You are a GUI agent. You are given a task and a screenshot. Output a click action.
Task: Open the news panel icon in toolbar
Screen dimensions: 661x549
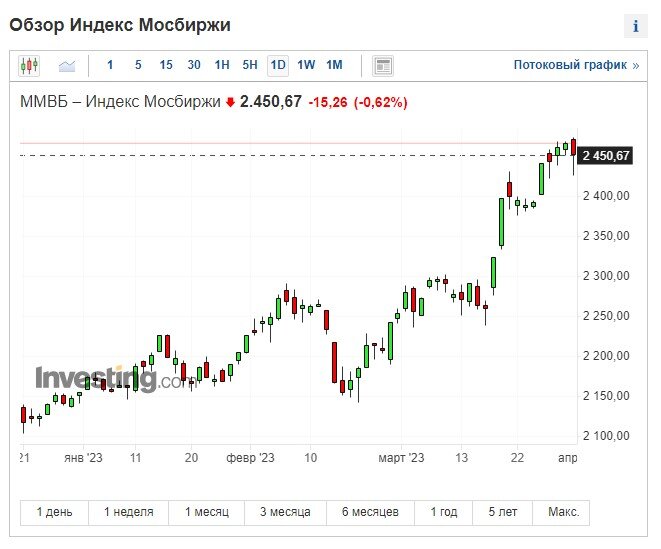tap(383, 66)
